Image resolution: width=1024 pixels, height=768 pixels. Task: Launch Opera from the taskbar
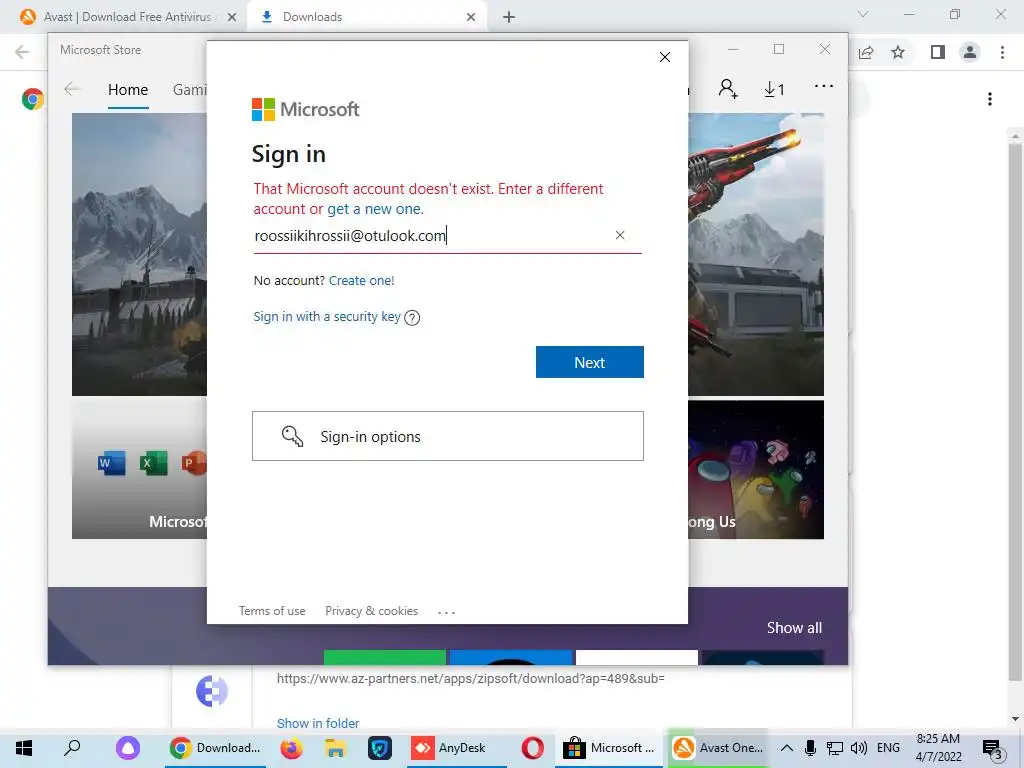[532, 748]
